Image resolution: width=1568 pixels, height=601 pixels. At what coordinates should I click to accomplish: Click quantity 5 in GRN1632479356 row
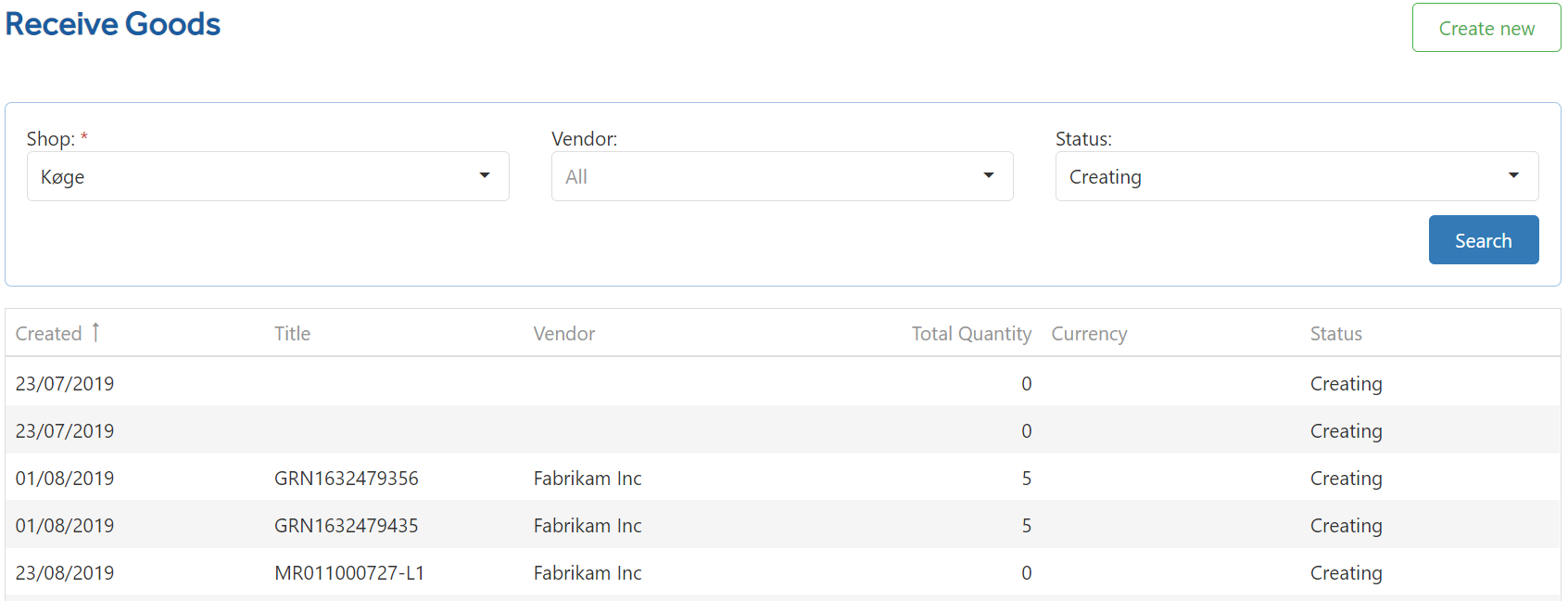(x=1027, y=479)
